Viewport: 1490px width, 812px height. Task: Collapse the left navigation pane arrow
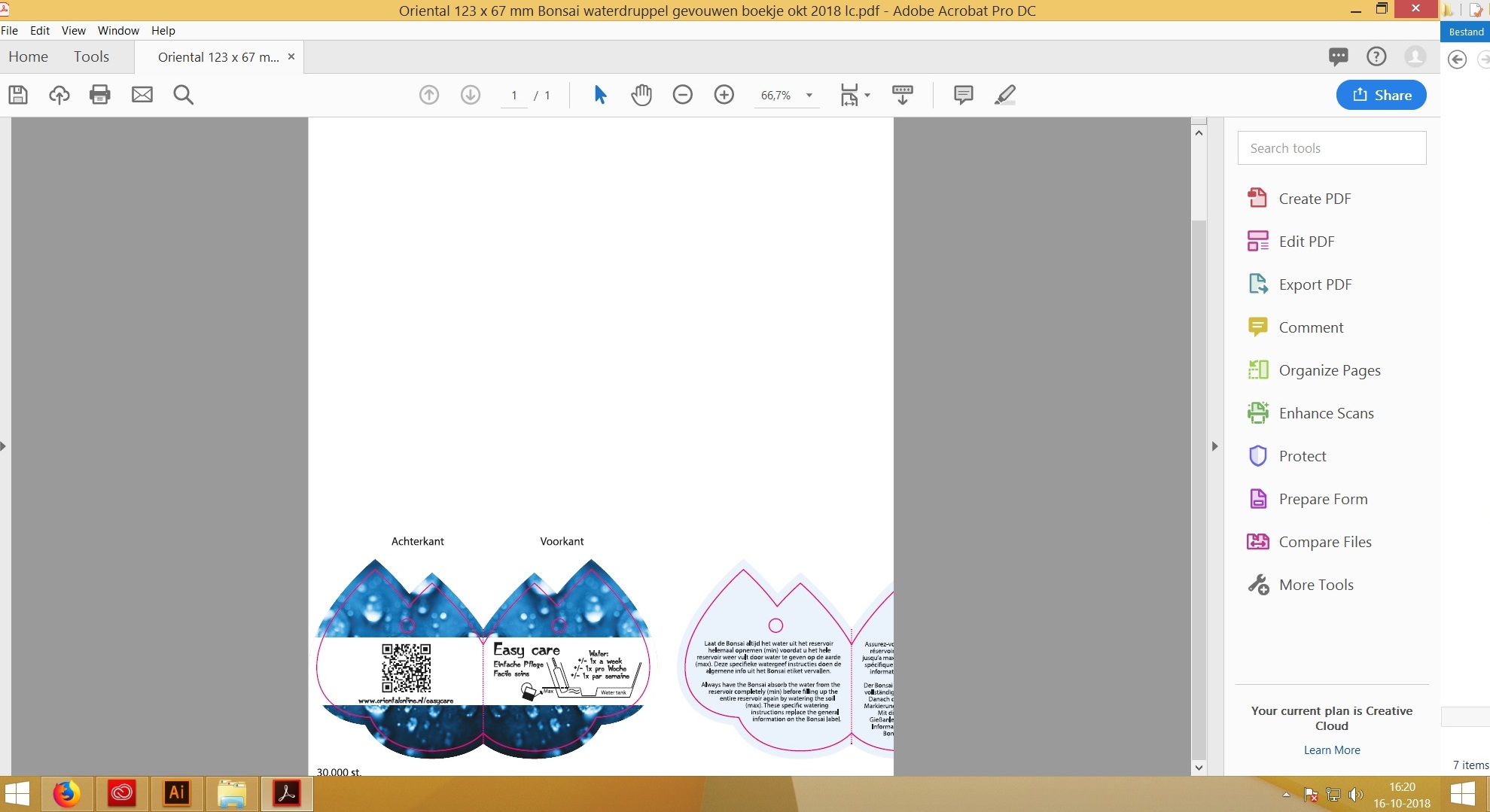point(5,446)
